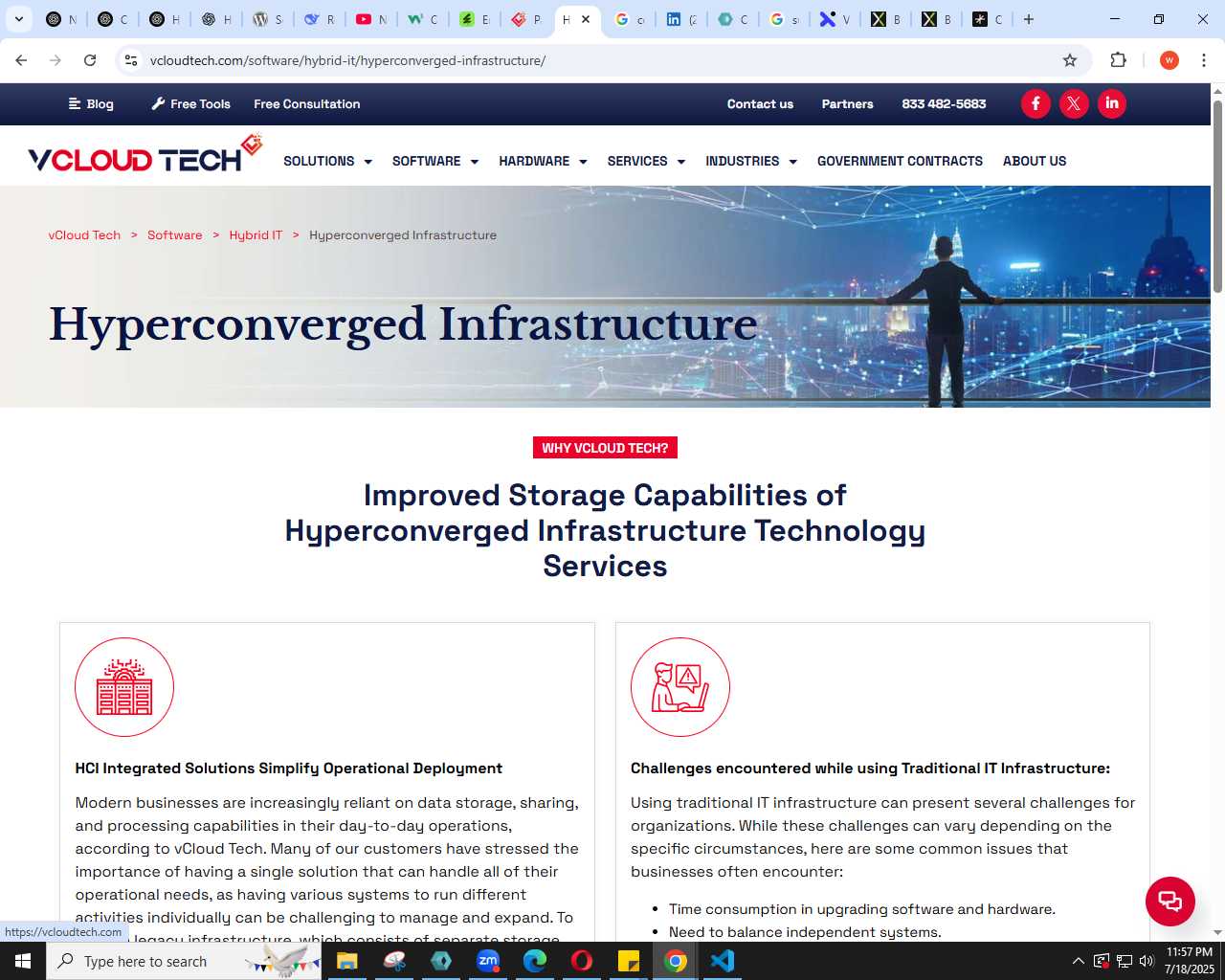Go forward in browser history
1225x980 pixels.
coord(56,60)
